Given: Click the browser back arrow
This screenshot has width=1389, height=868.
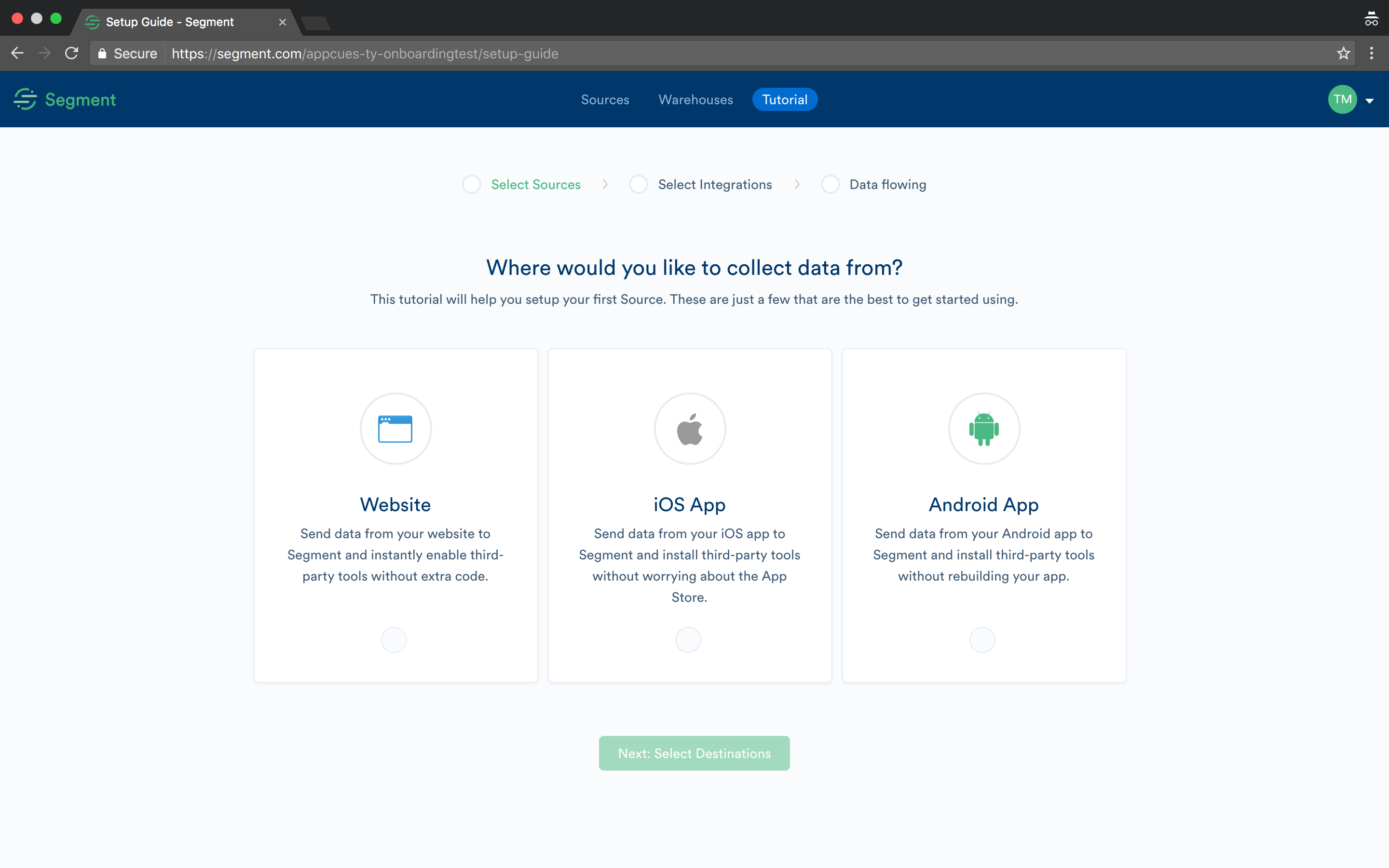Looking at the screenshot, I should coord(17,54).
